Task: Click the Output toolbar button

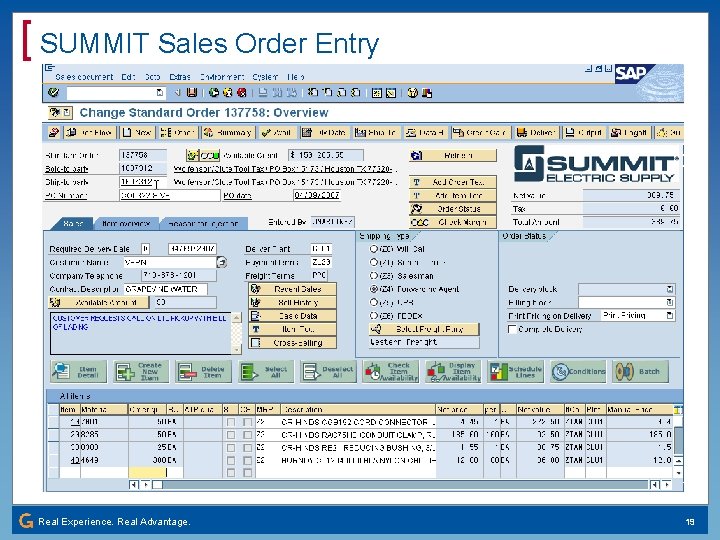Action: pos(584,133)
